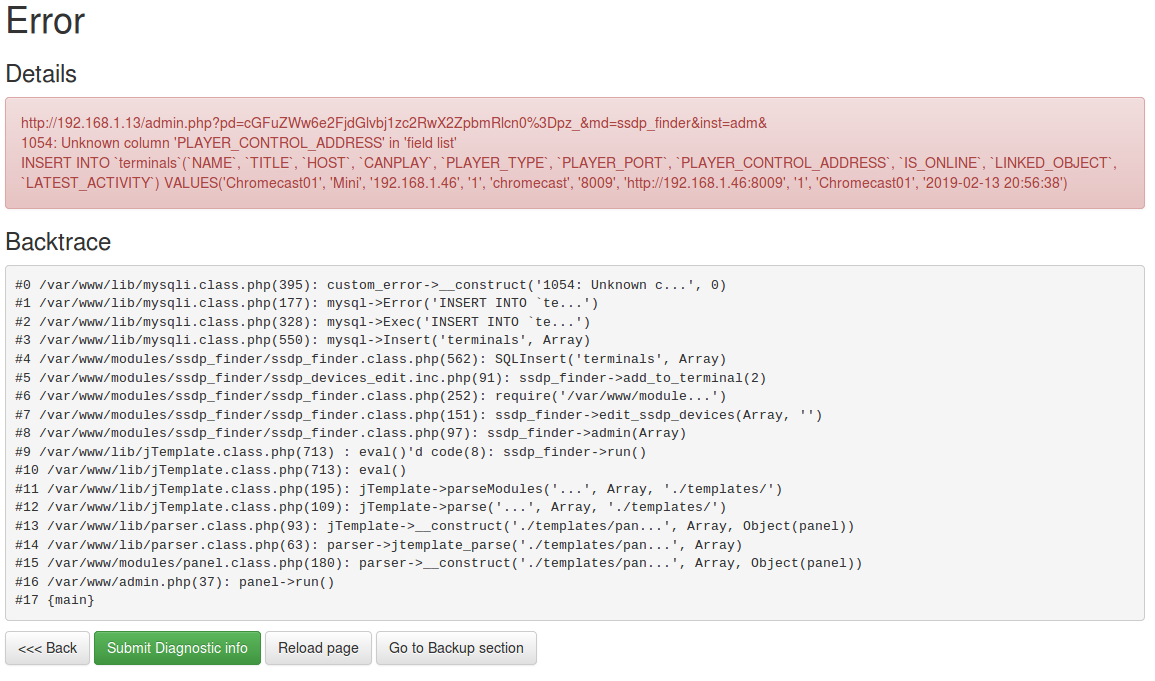Select backtrace line #12 jTemplate->parse

point(371,507)
